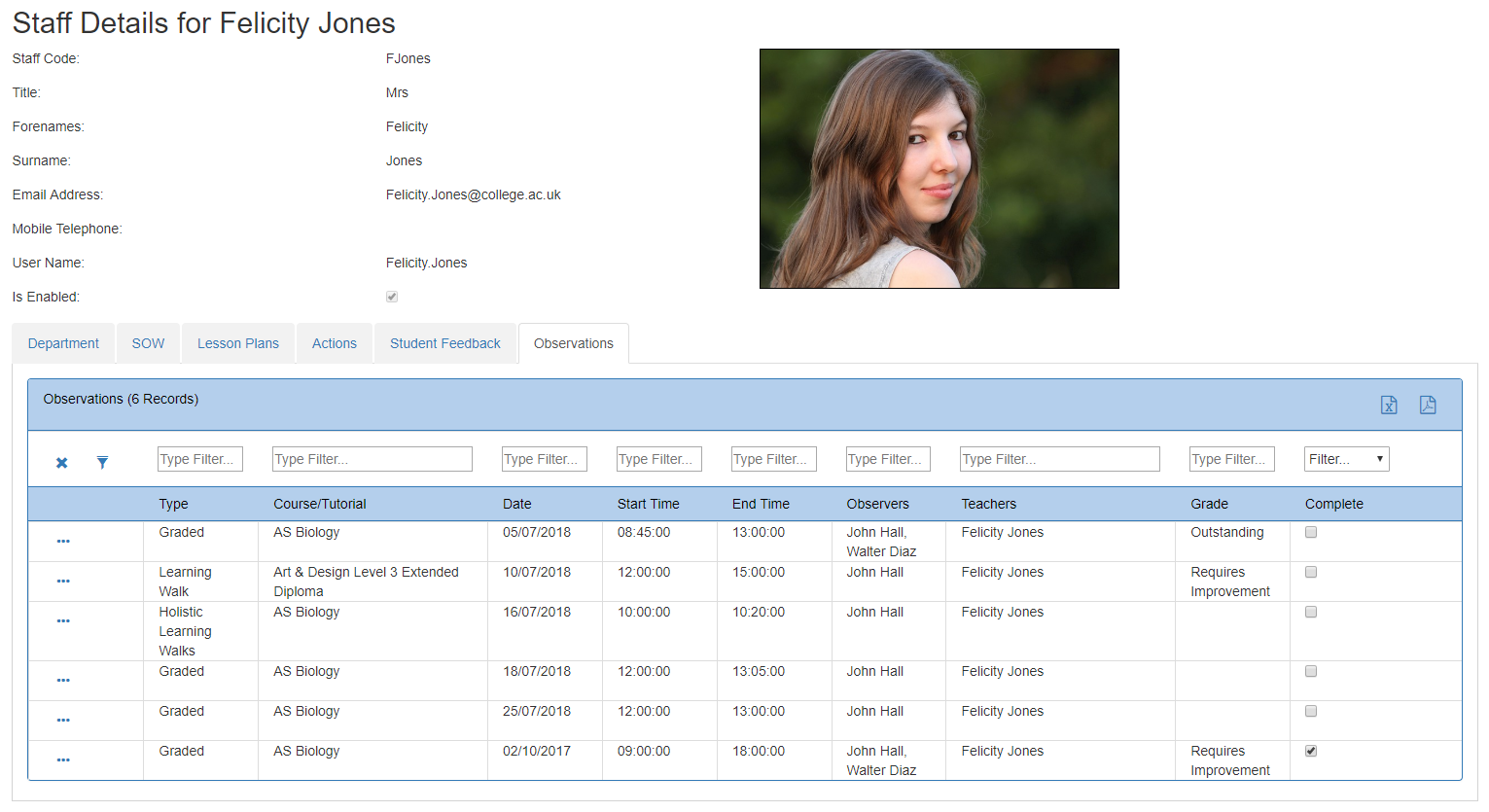Sort by the Observers column header
The image size is (1489, 812).
(x=878, y=504)
